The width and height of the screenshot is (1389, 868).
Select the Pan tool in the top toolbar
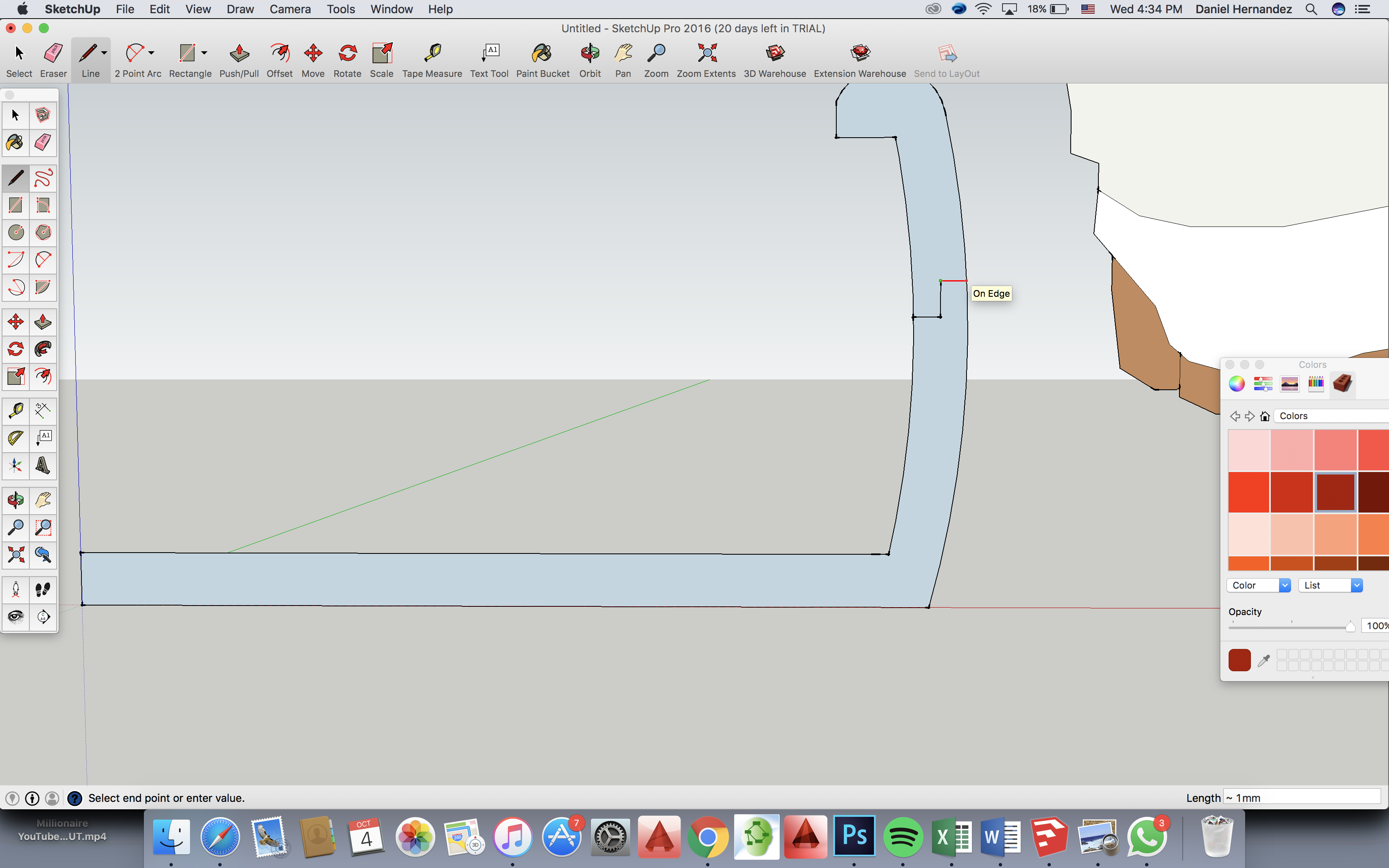pos(623,60)
